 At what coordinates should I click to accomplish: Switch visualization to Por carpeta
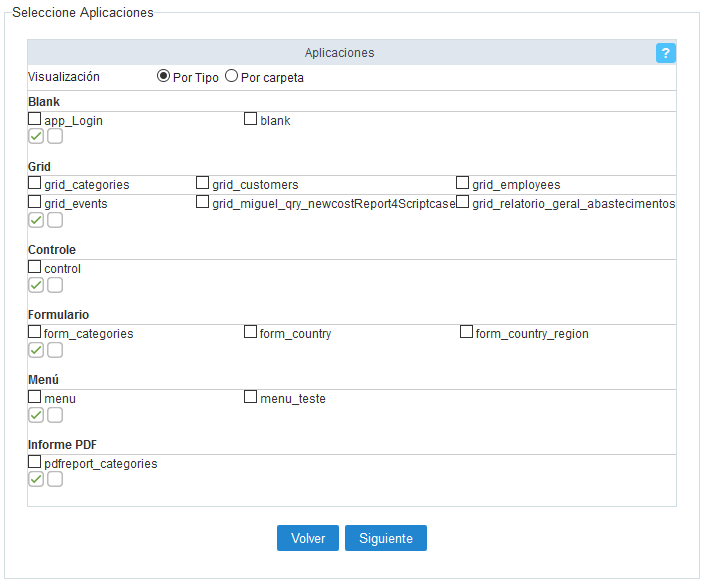[232, 77]
